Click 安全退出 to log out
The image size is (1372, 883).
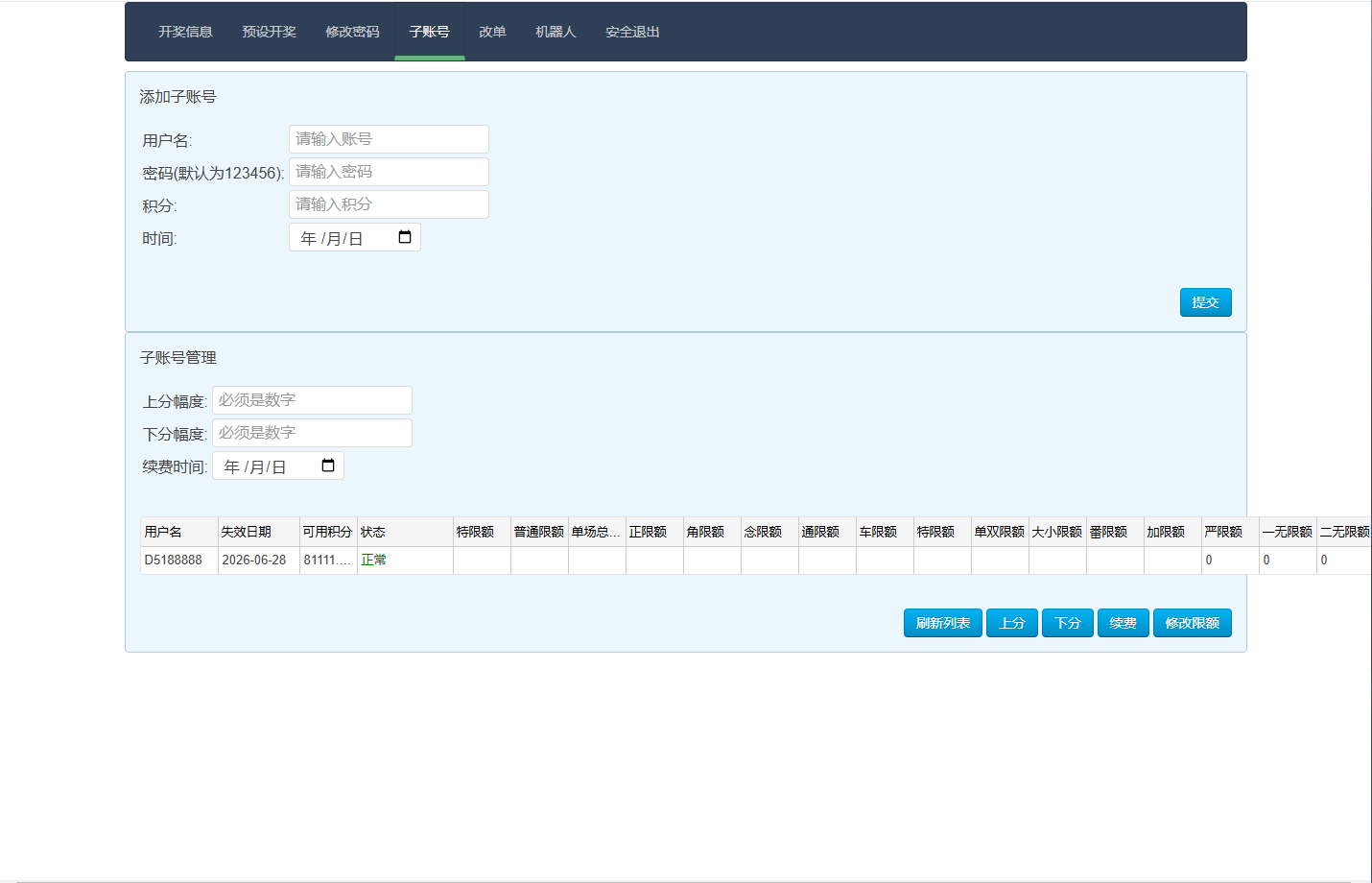point(632,32)
